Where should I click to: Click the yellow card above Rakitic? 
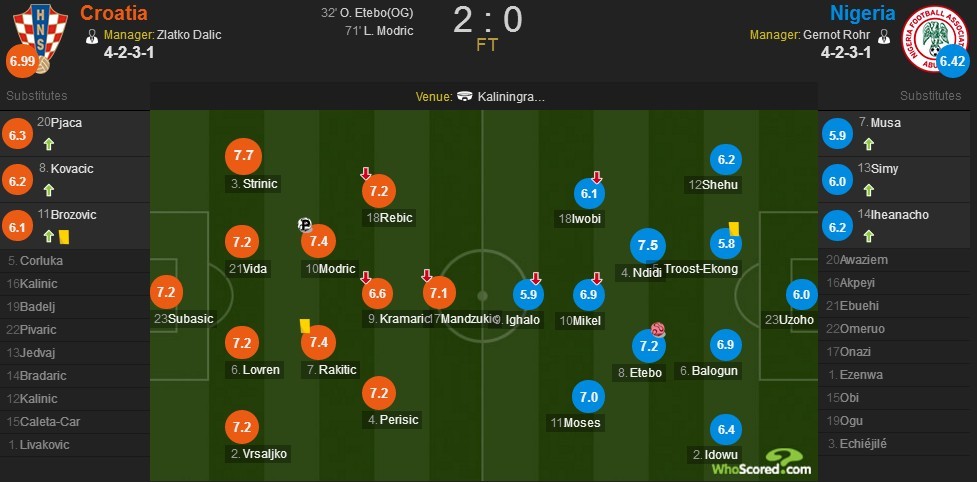point(302,324)
